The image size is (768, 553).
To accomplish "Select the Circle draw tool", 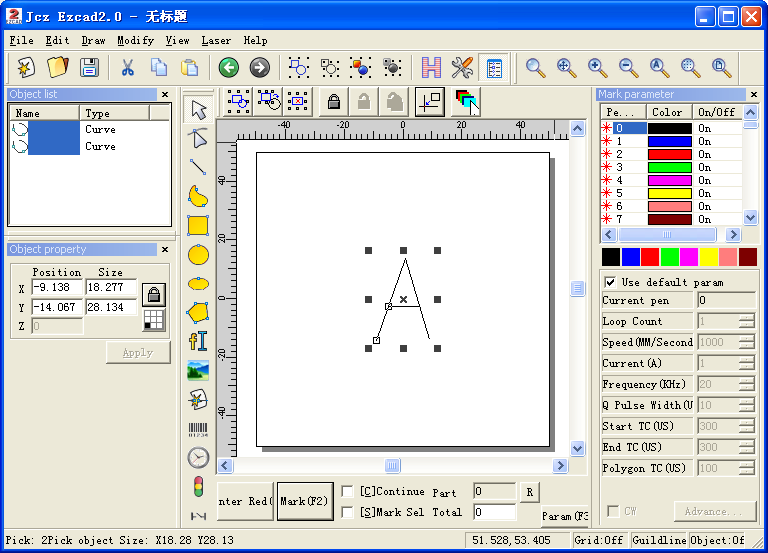I will point(198,255).
